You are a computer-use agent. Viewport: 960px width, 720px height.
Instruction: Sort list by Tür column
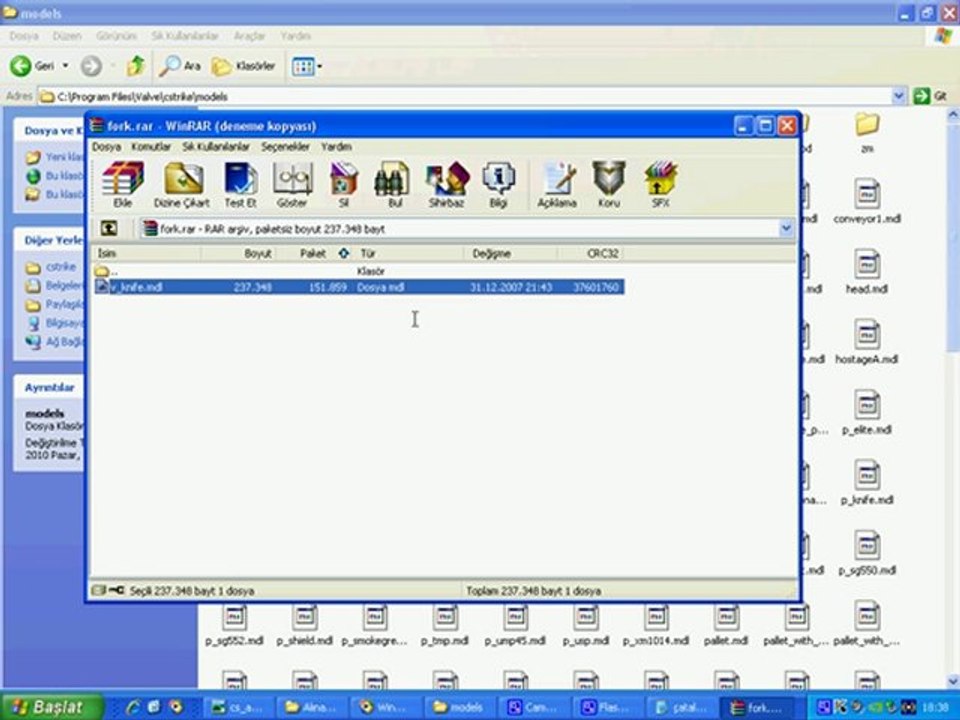coord(409,253)
